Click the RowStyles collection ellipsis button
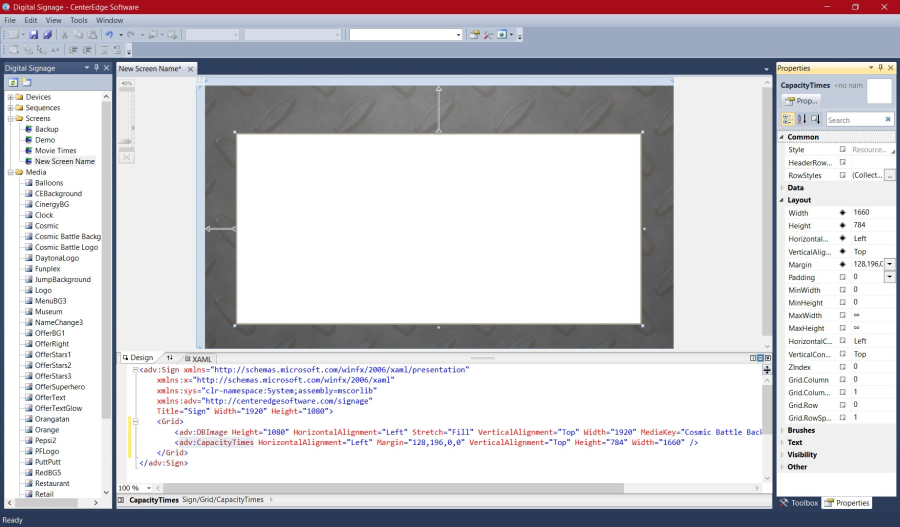Screen dimensions: 900x527 [x=889, y=175]
